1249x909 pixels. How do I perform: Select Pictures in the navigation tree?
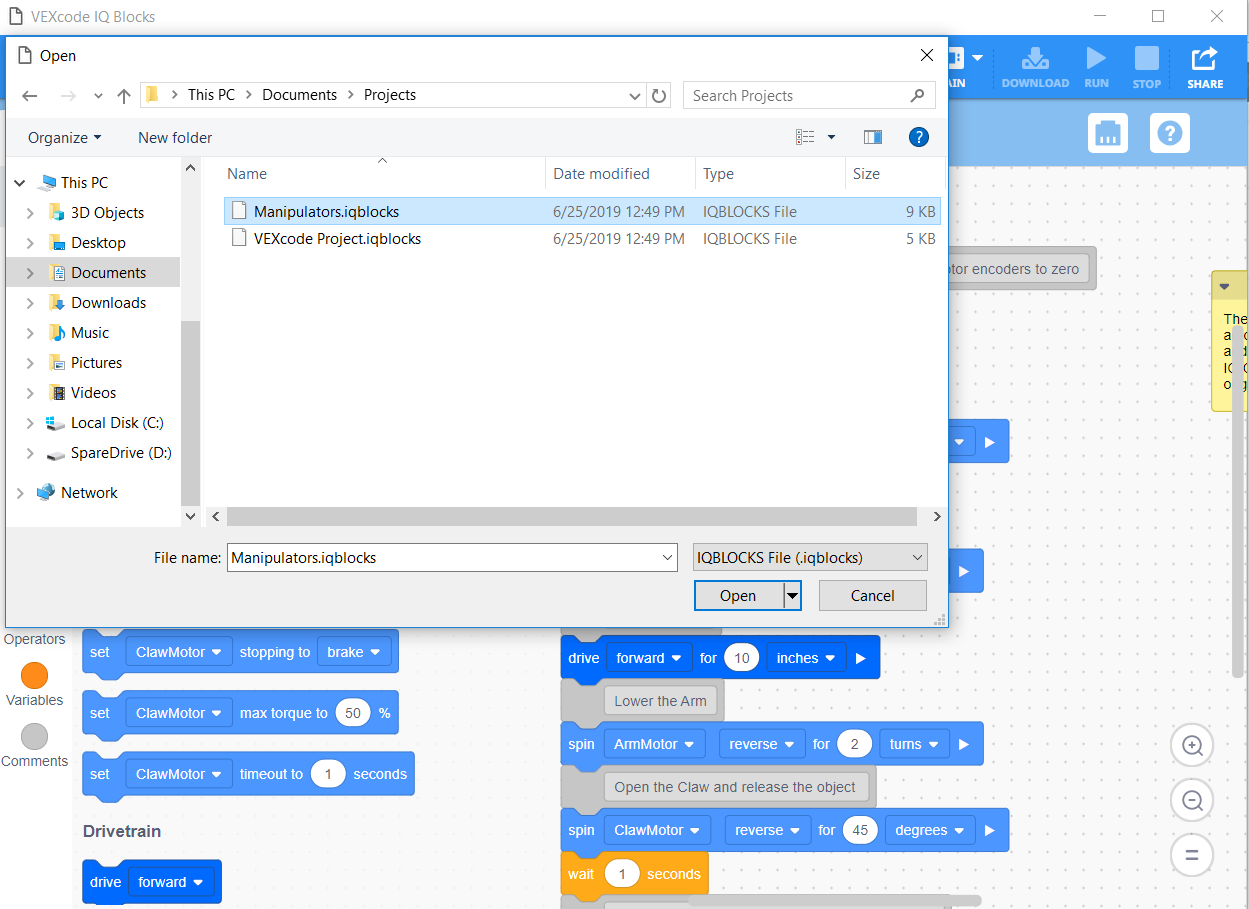point(96,363)
